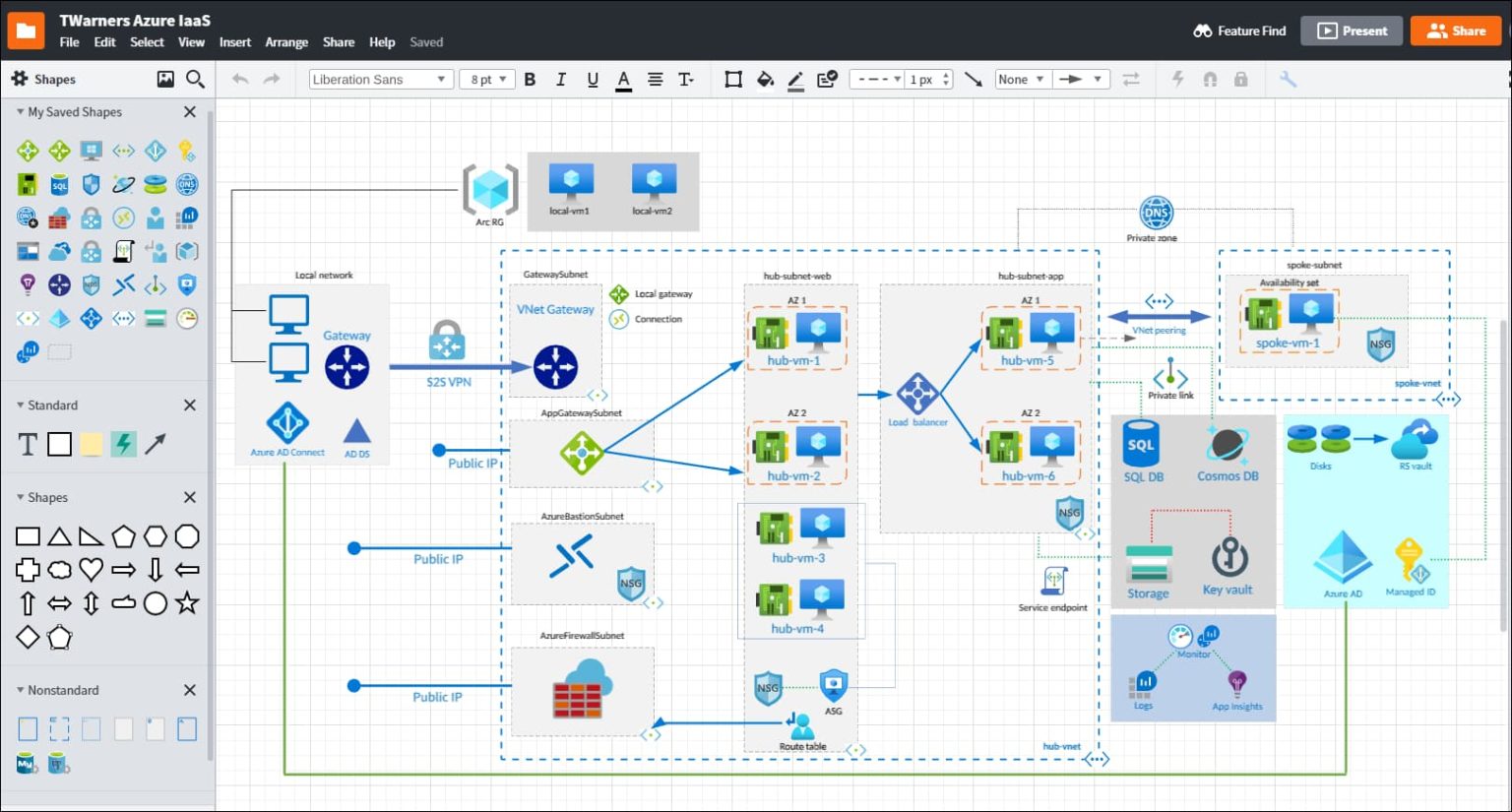The width and height of the screenshot is (1512, 812).
Task: Click the wrench settings icon in toolbar
Action: pyautogui.click(x=1288, y=79)
